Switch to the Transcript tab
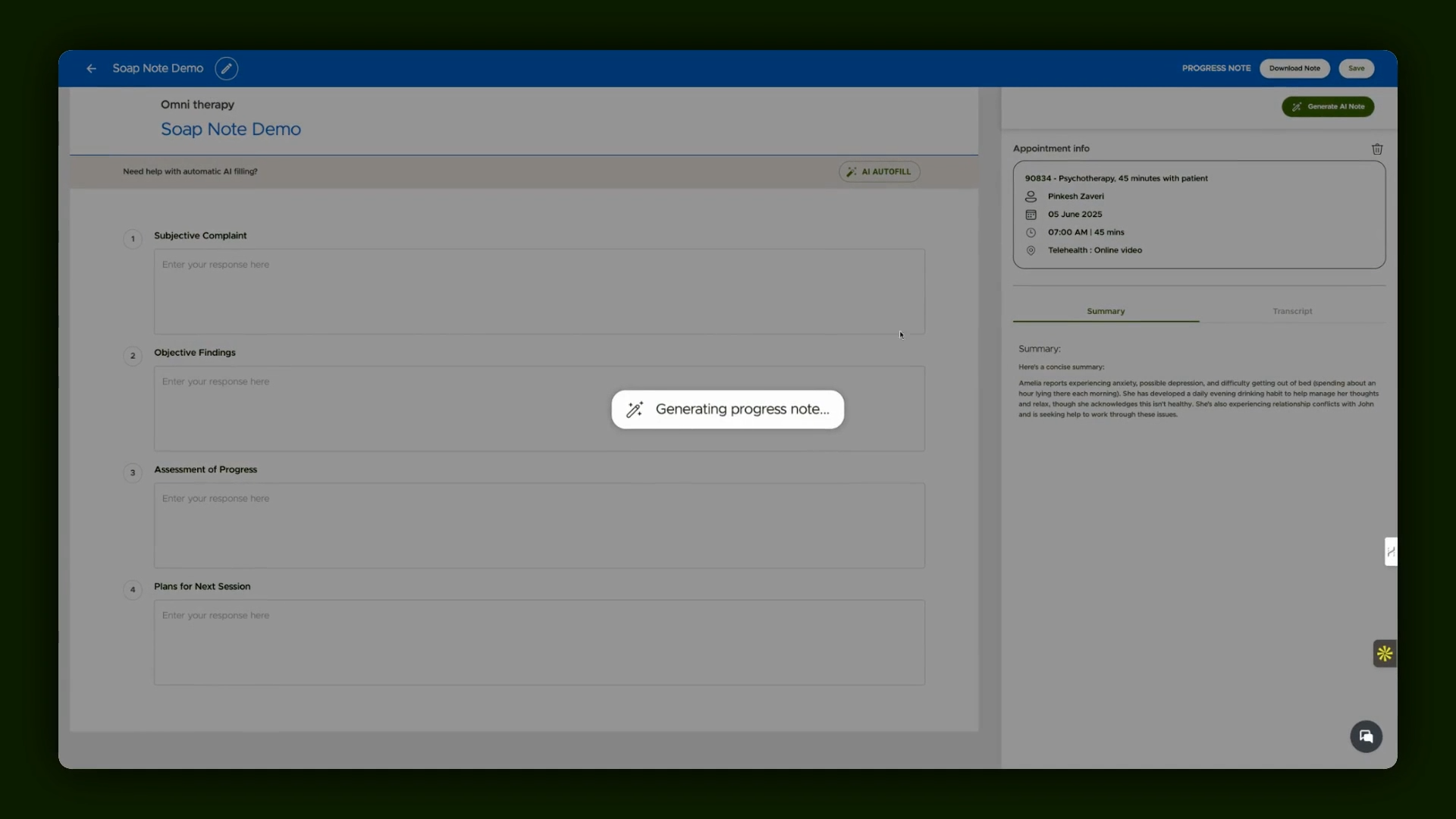Viewport: 1456px width, 819px height. (1292, 311)
